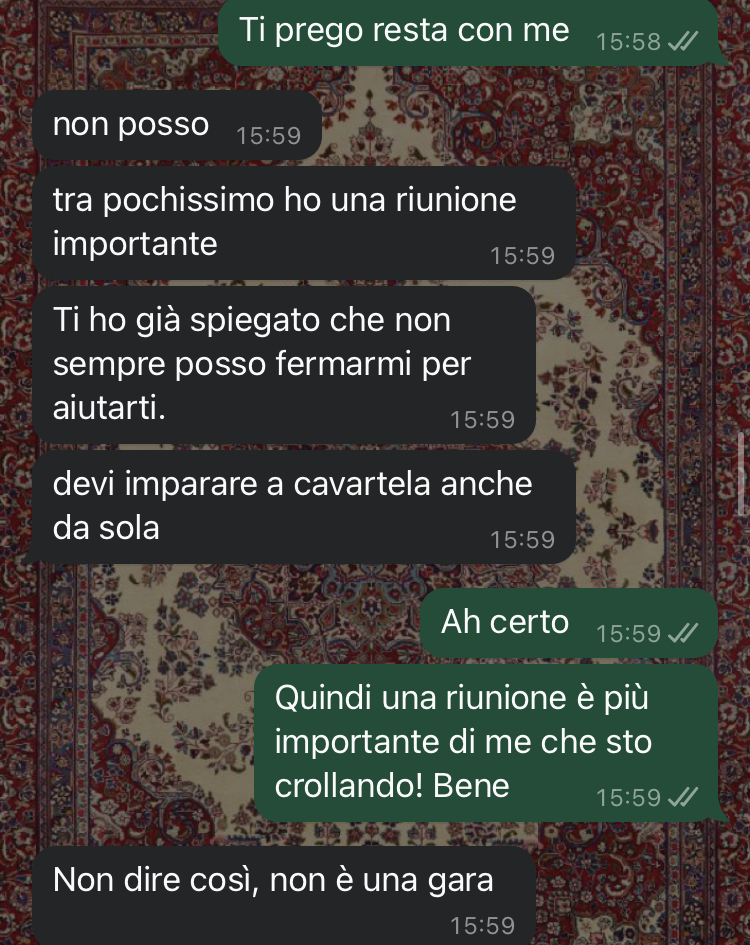Click the chat scrollbar on the right edge

coord(742,473)
